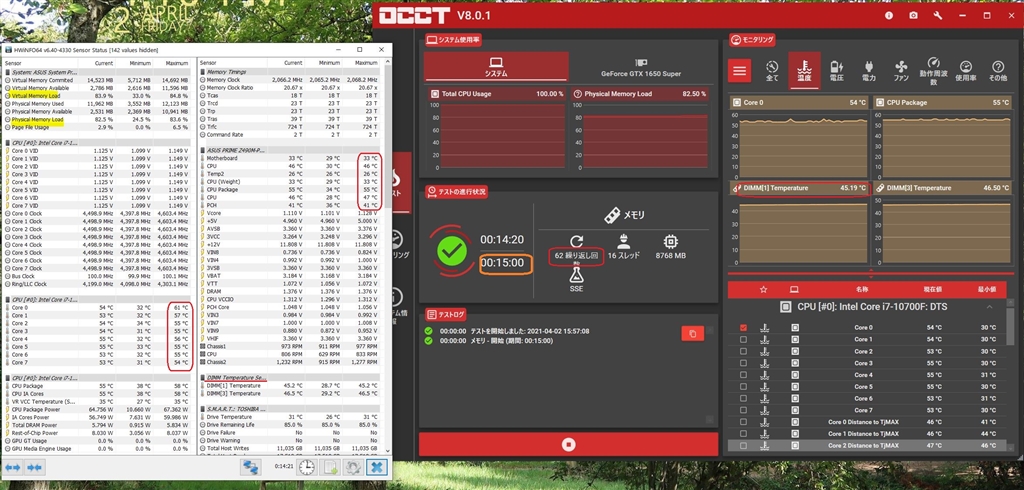Check the Core 6 graph checkbox
The image size is (1024, 490).
pos(743,398)
